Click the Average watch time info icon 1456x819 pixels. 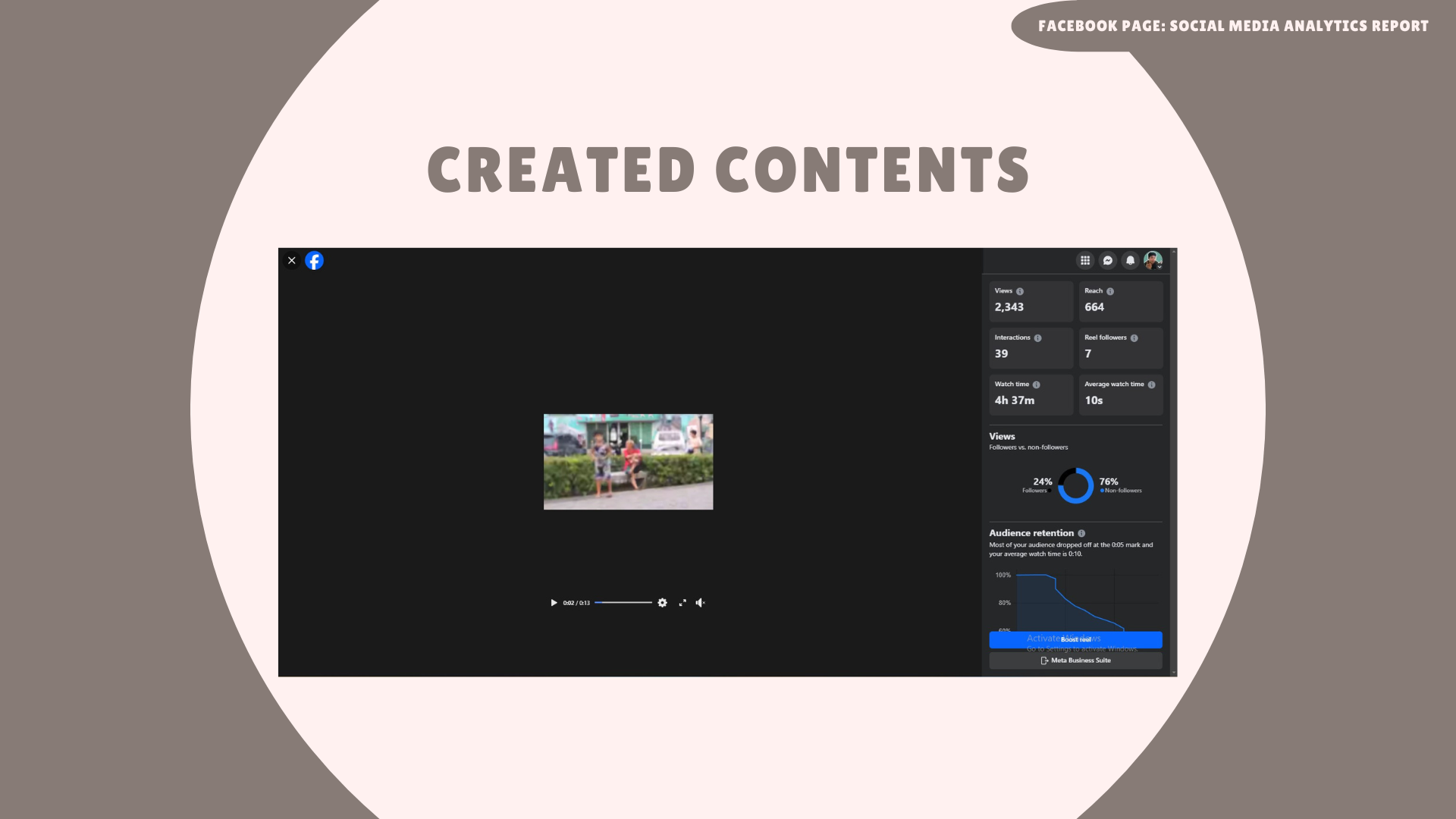point(1152,384)
